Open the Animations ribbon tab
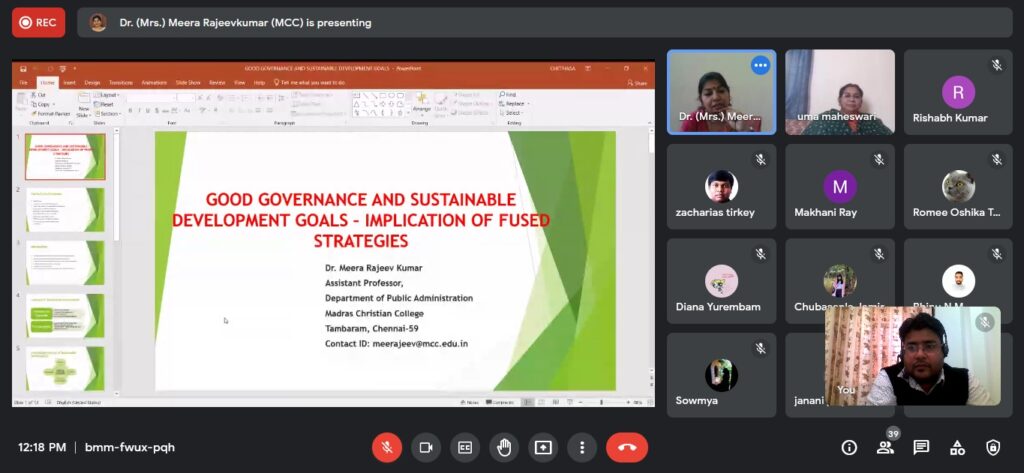1024x473 pixels. [154, 83]
